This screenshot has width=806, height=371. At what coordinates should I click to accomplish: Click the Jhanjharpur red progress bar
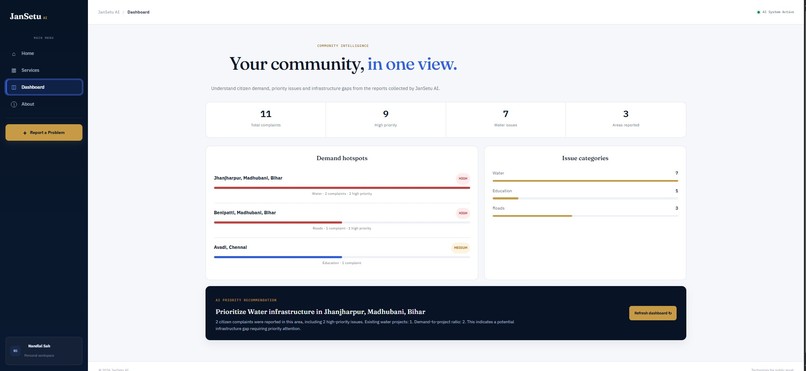(342, 188)
